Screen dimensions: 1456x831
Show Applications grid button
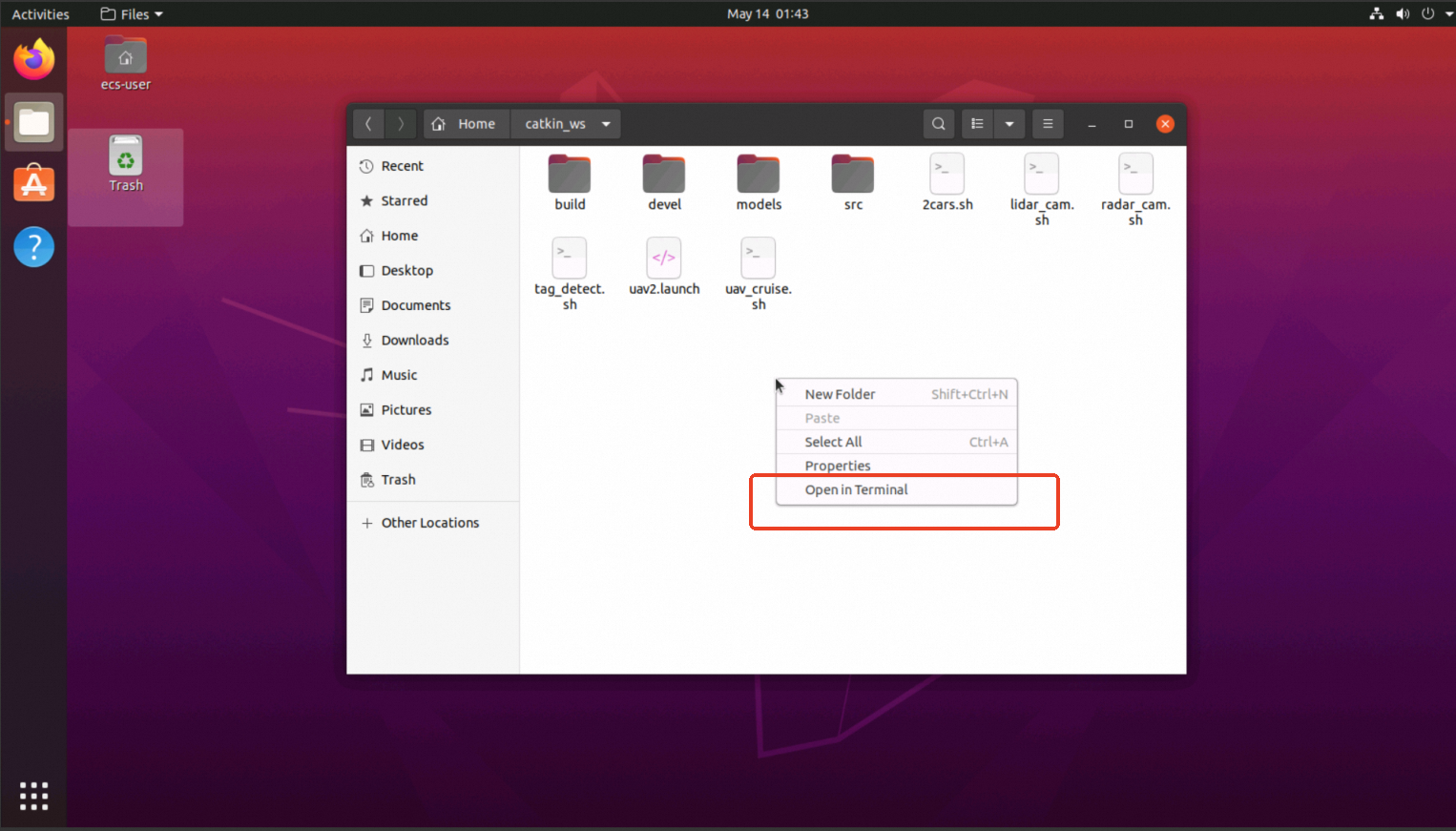(x=33, y=796)
